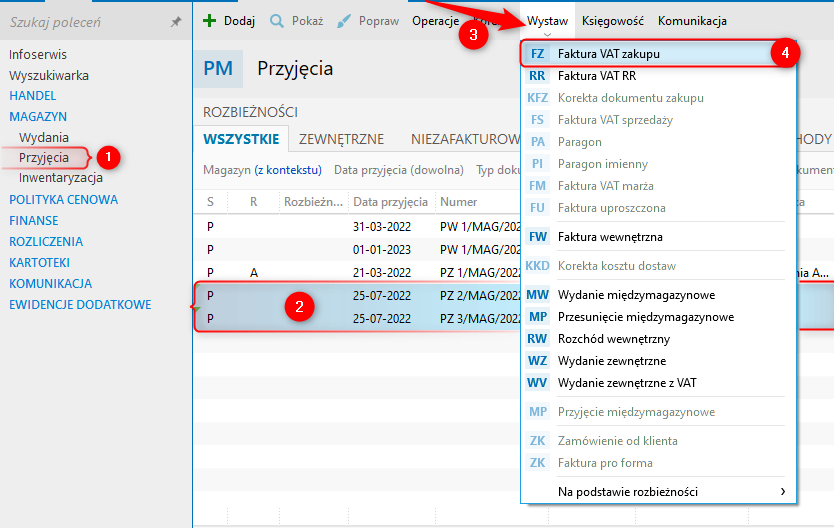834x528 pixels.
Task: Click the PM module icon
Action: pos(218,69)
